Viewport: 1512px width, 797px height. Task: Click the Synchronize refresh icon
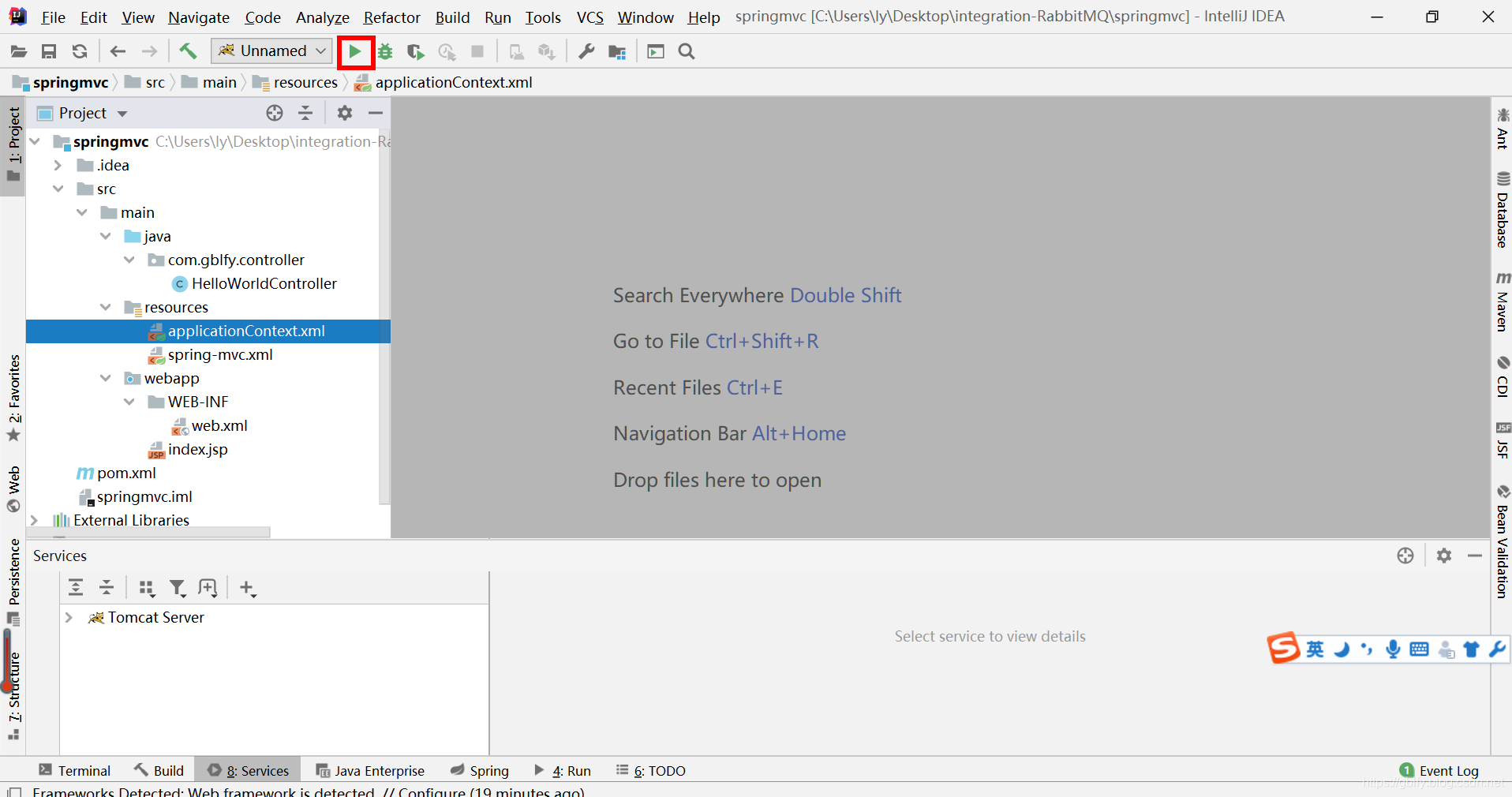click(x=80, y=51)
